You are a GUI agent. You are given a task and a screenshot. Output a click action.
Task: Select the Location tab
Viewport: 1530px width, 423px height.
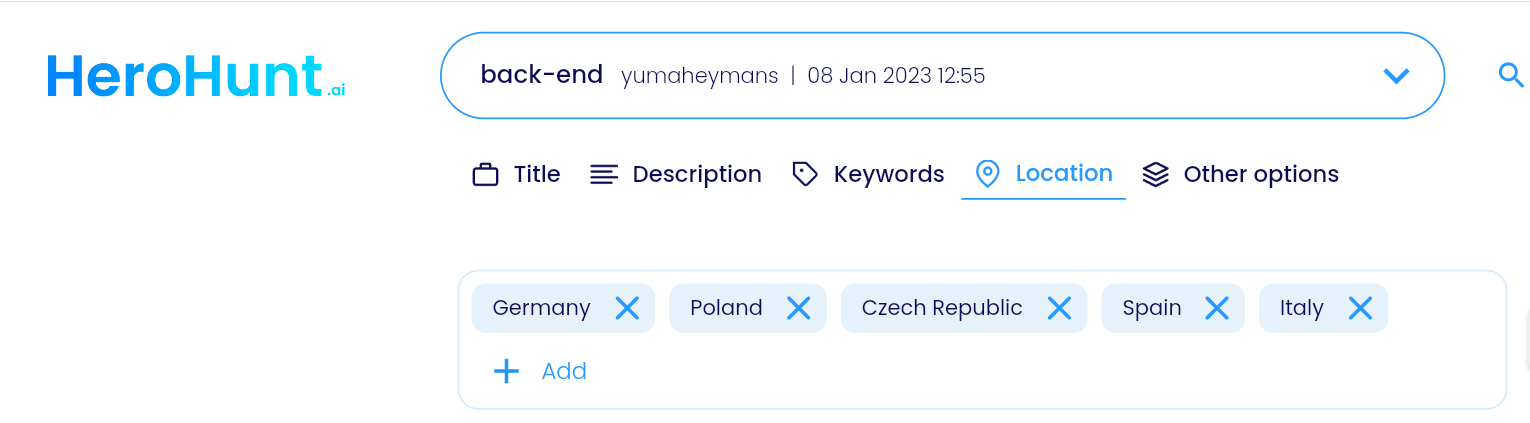pos(1043,173)
